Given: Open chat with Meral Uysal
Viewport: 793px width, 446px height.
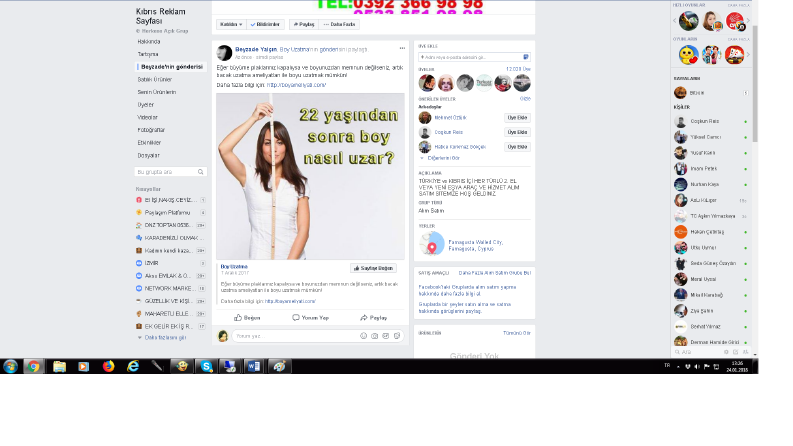Looking at the screenshot, I should (711, 279).
